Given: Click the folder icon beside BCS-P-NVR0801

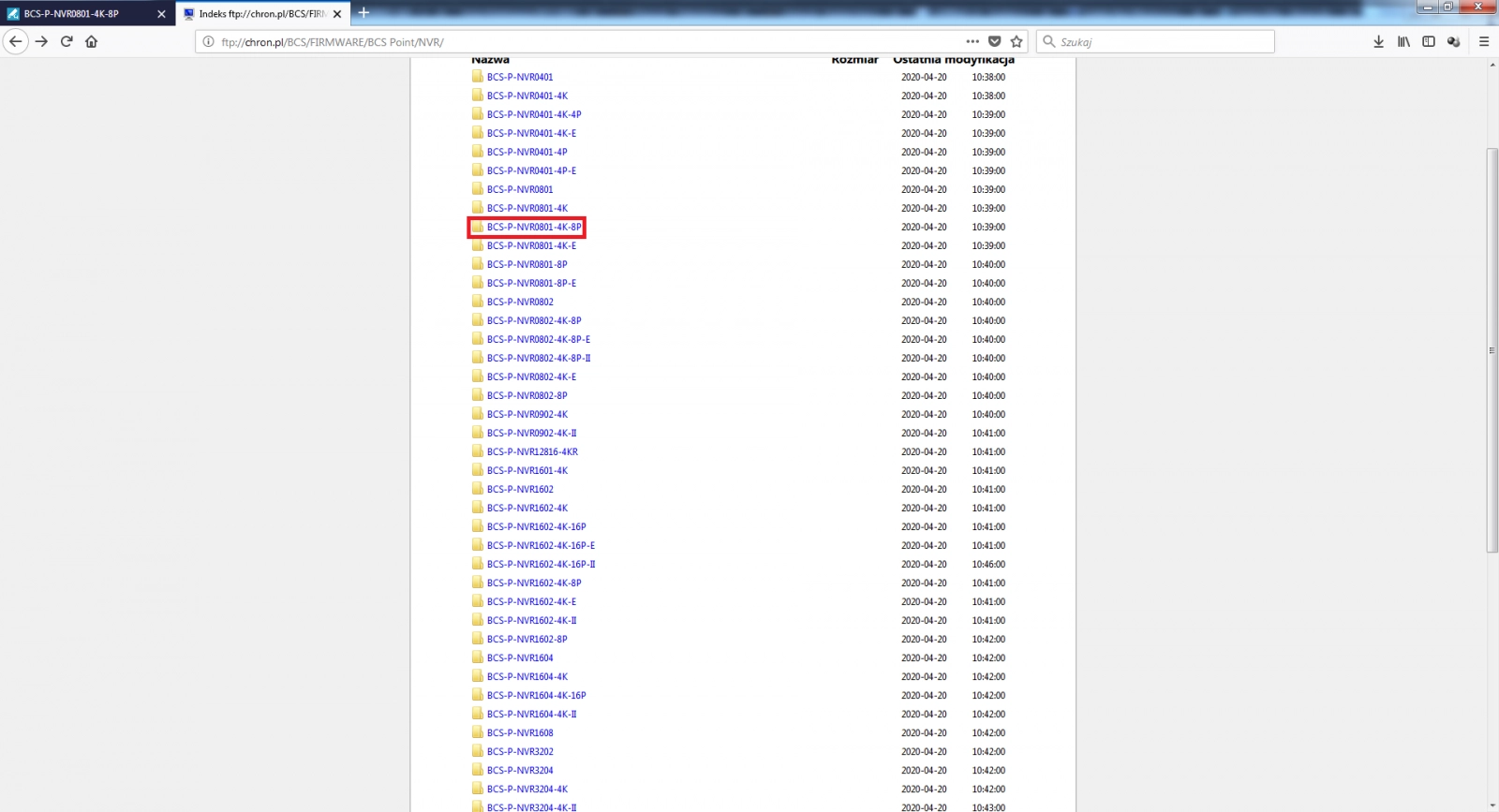Looking at the screenshot, I should (478, 189).
